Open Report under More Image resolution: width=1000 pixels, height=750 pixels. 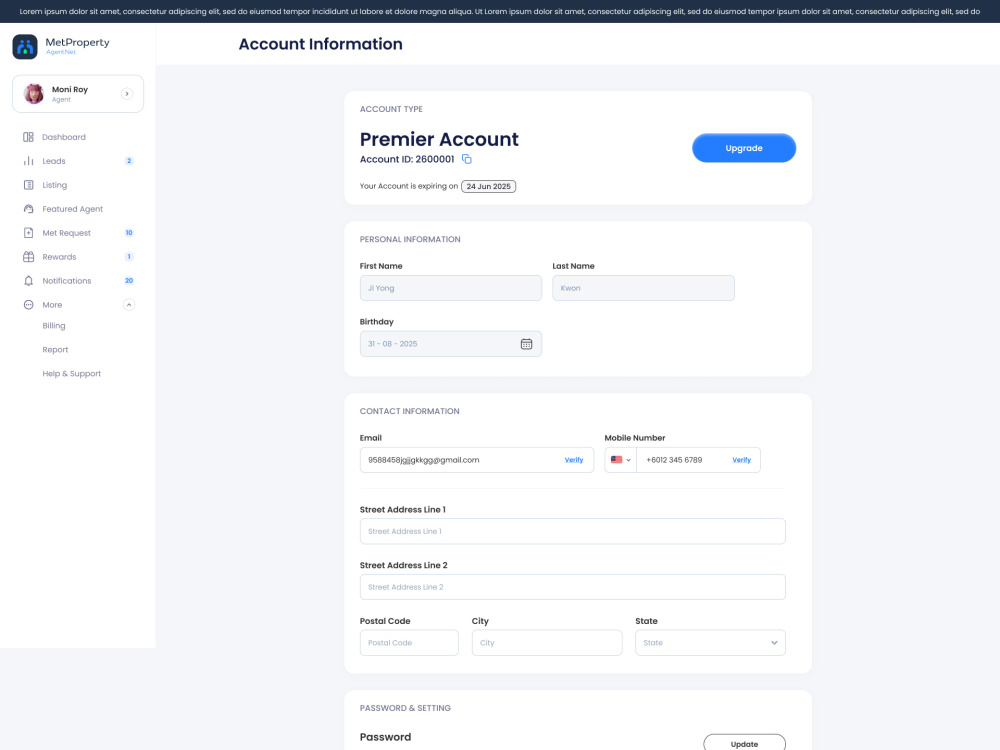[x=55, y=349]
